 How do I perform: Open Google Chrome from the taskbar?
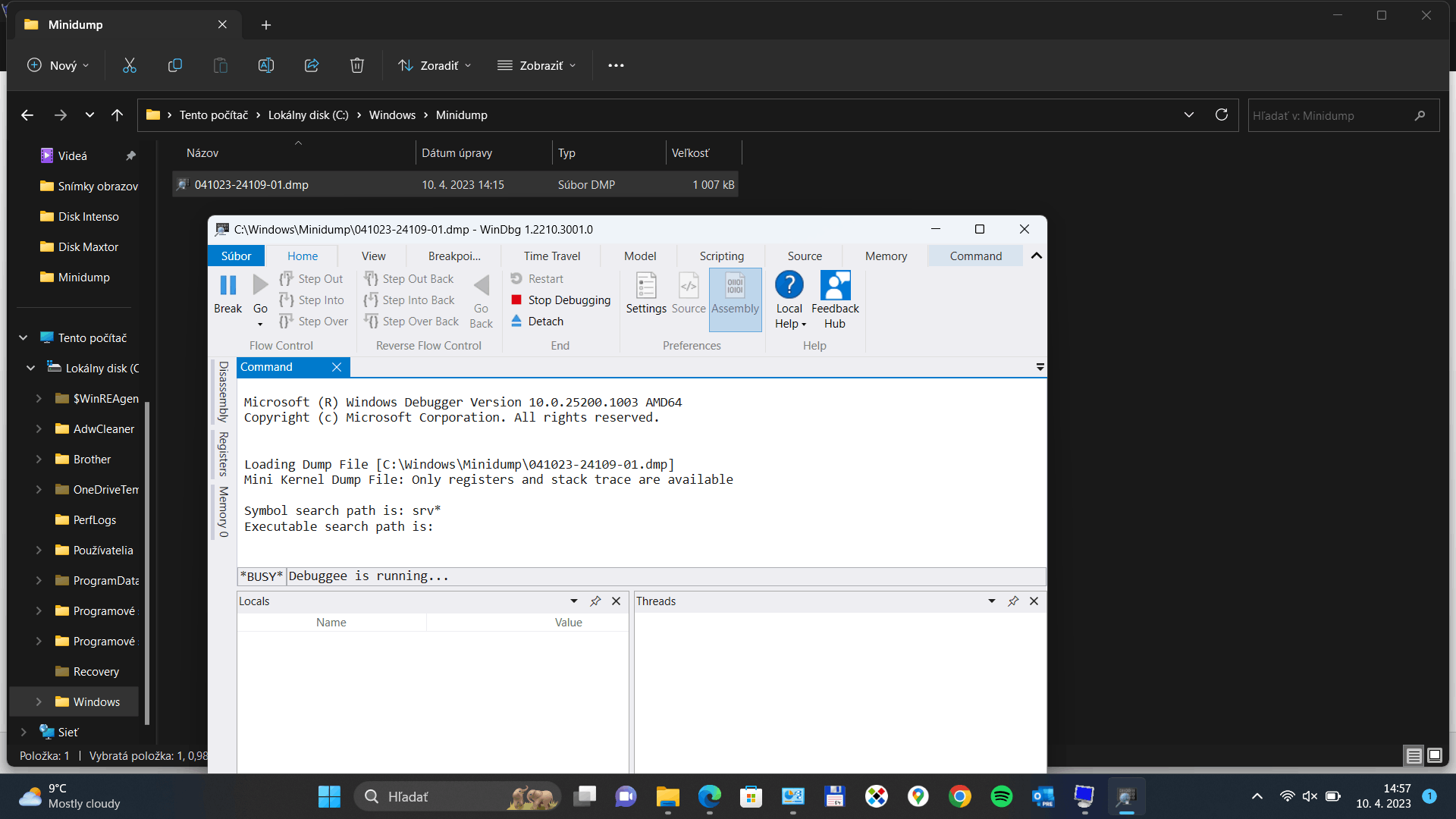[959, 797]
